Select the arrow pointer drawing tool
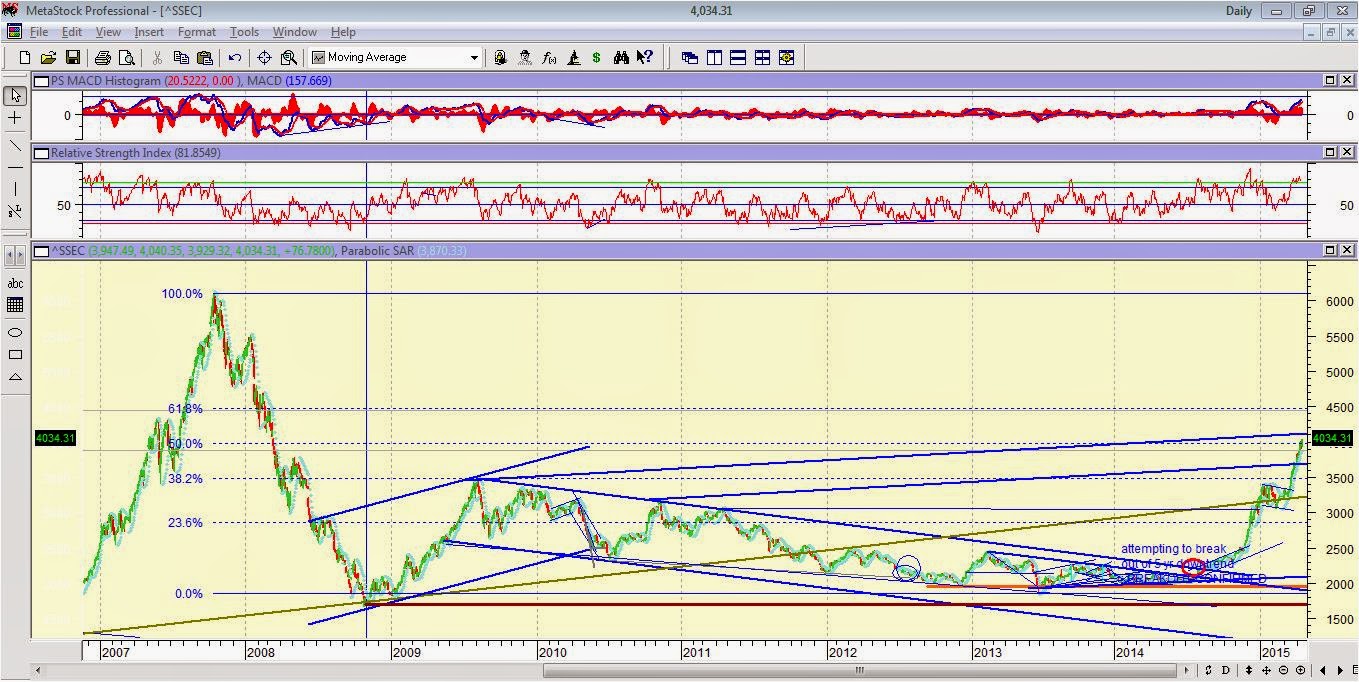 [x=15, y=96]
